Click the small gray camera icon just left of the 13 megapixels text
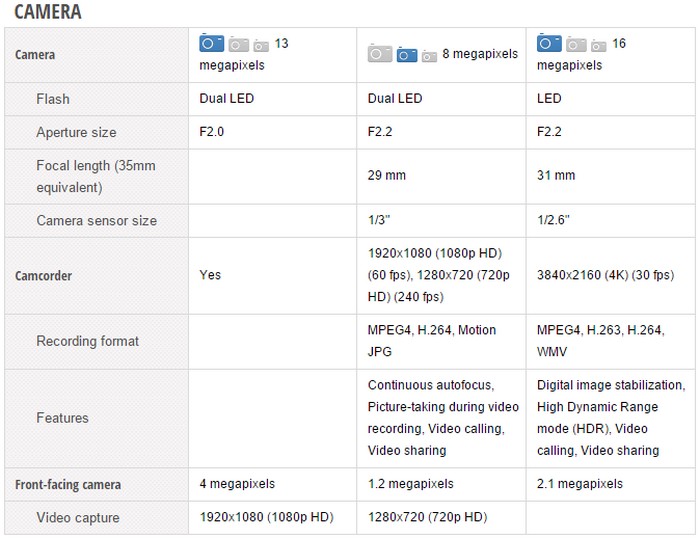Screen dimensions: 700x539 point(261,45)
